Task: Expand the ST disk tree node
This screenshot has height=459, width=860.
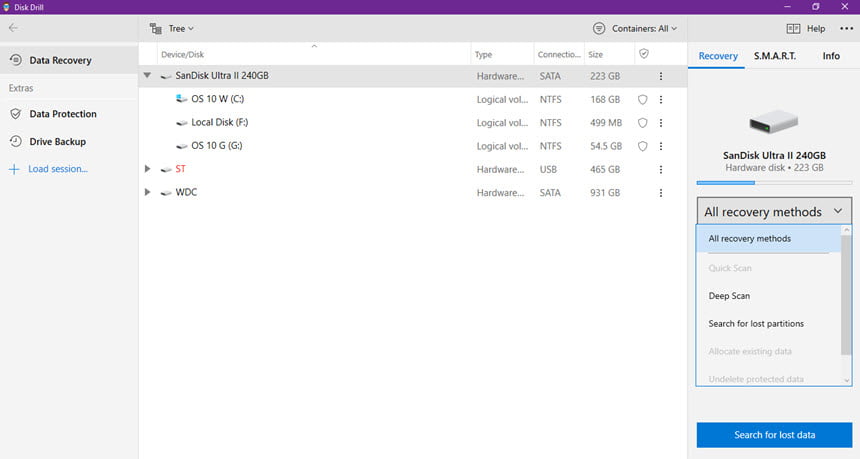Action: pos(147,169)
